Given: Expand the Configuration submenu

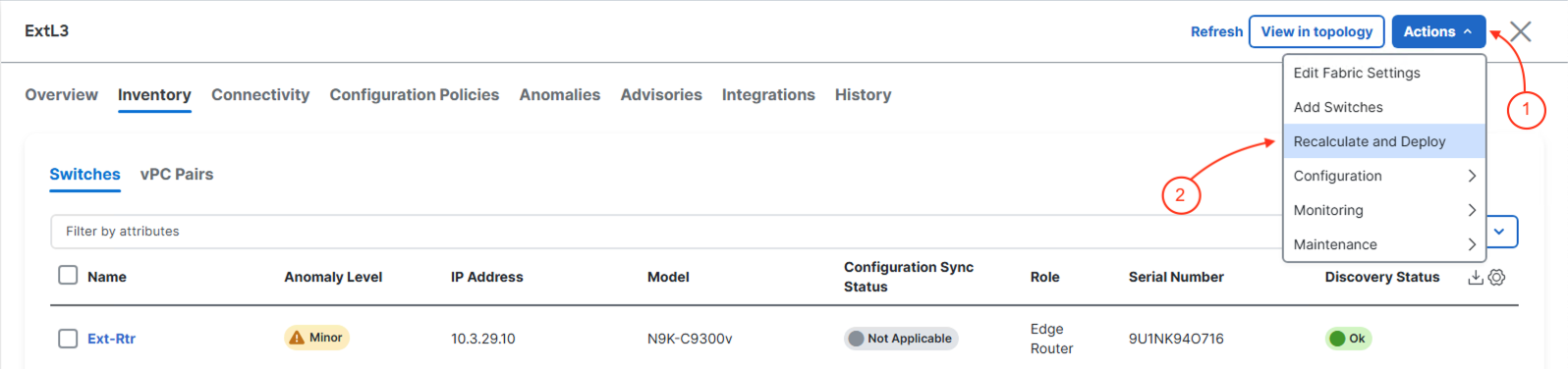Looking at the screenshot, I should [x=1384, y=176].
